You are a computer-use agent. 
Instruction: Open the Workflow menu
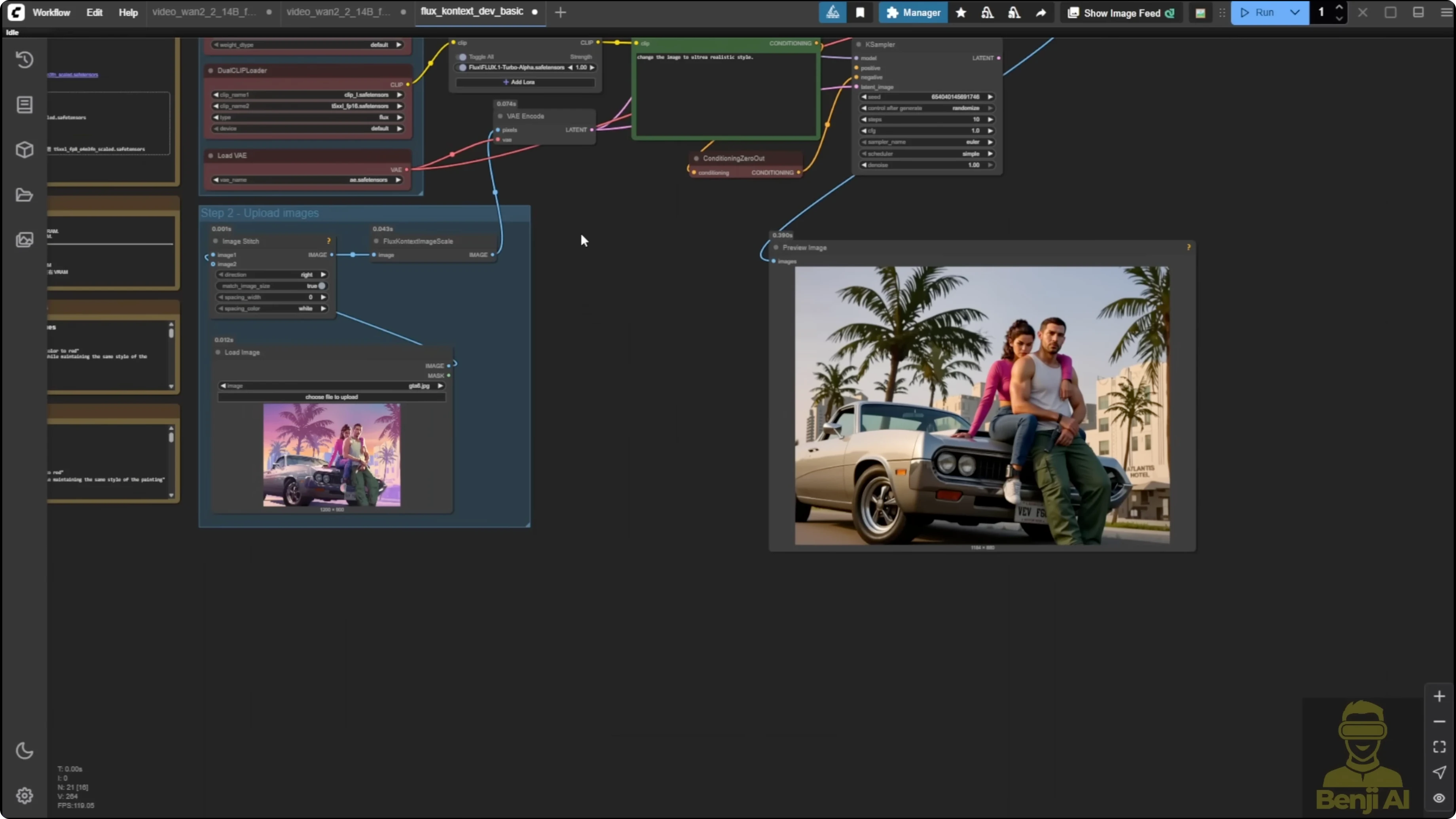51,12
